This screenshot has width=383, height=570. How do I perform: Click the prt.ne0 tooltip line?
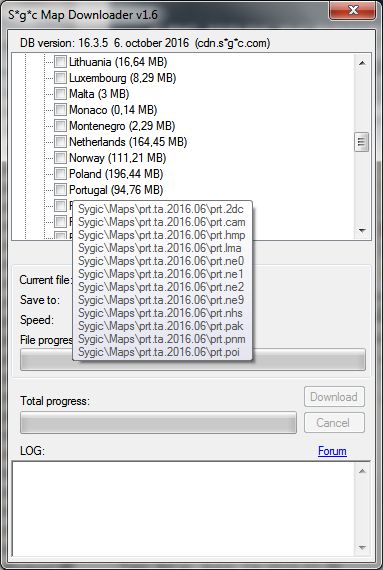coord(161,261)
